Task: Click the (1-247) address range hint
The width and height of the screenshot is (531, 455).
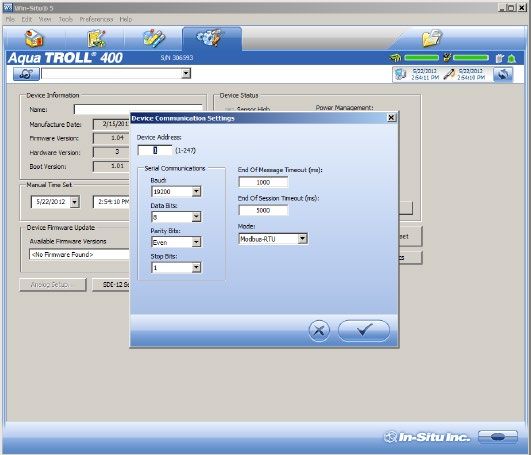Action: [186, 150]
